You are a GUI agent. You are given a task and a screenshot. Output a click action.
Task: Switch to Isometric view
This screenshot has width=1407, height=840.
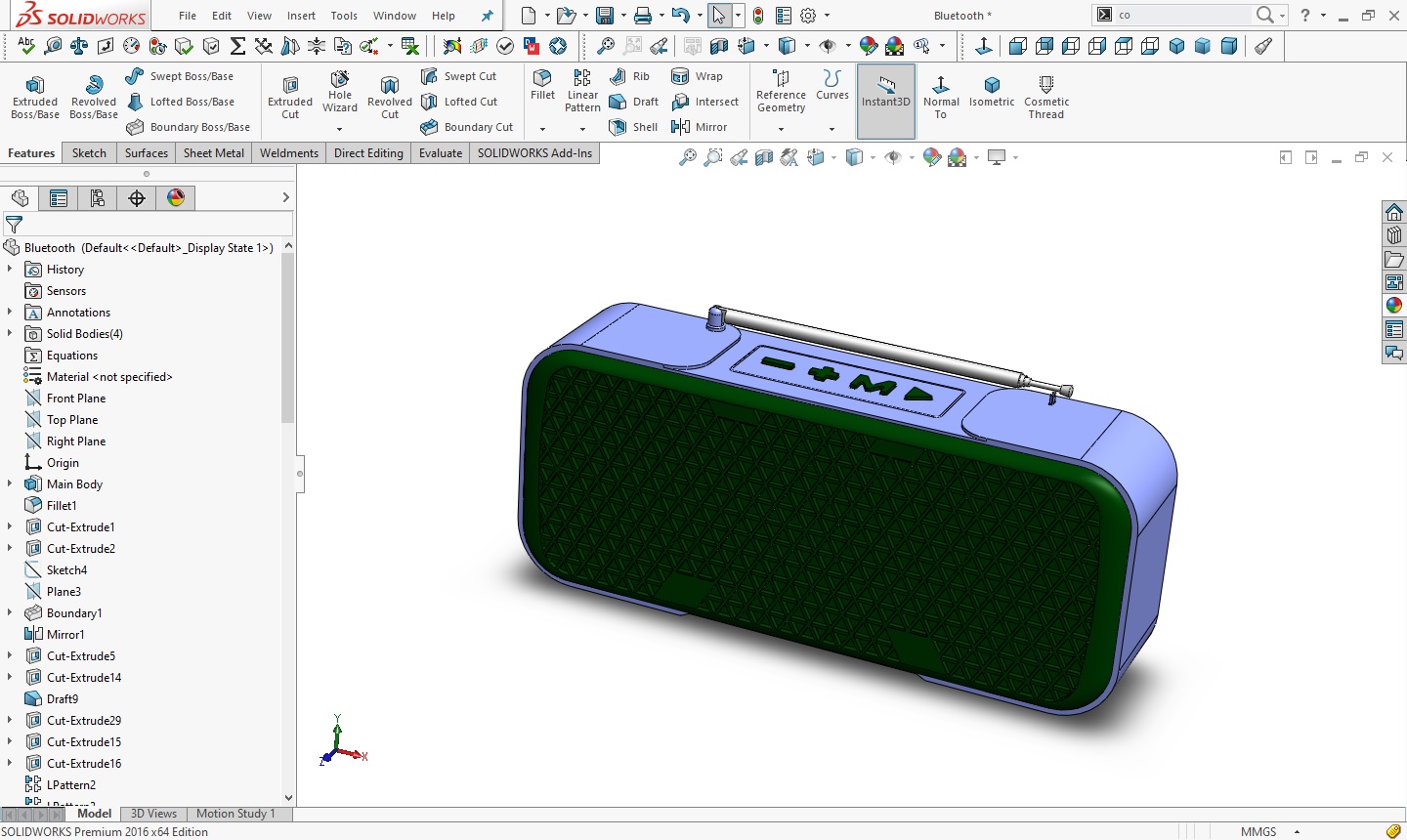click(x=992, y=92)
